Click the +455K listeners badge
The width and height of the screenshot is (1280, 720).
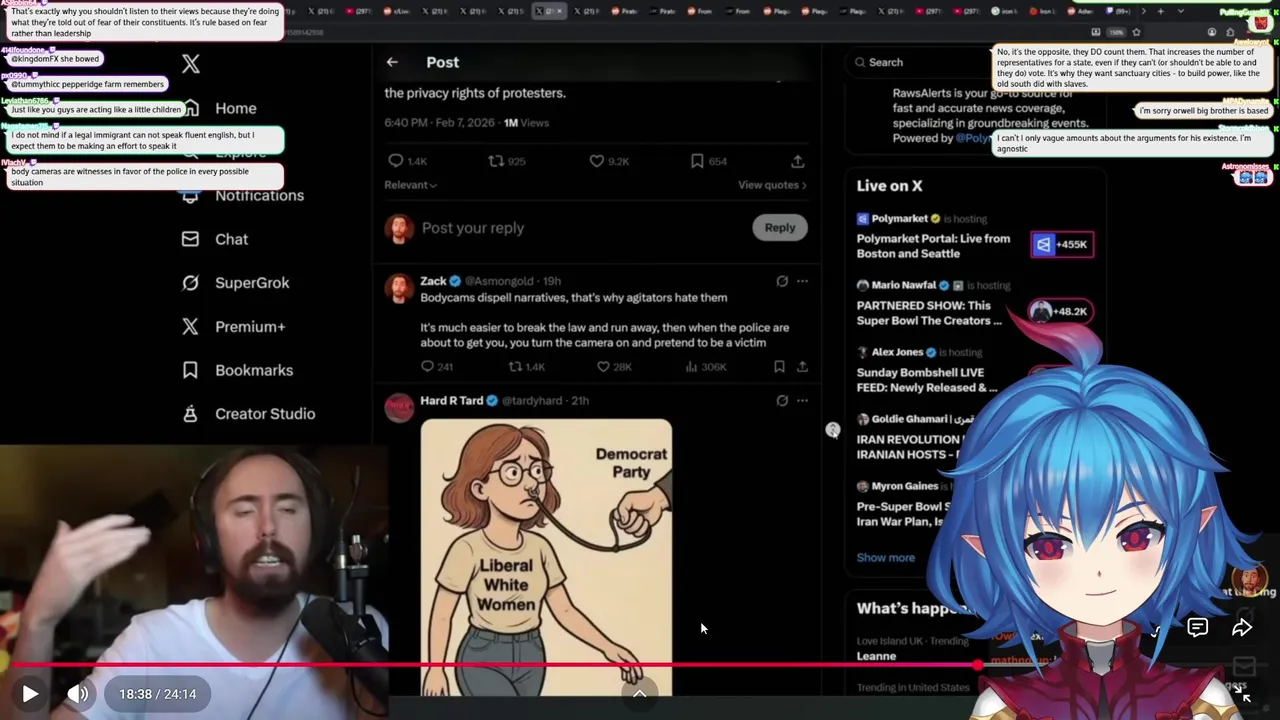(x=1062, y=244)
